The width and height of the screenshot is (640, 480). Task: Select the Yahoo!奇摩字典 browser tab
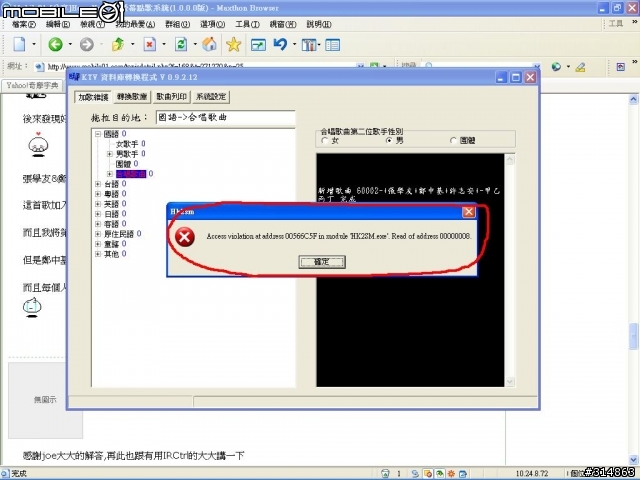click(x=33, y=85)
